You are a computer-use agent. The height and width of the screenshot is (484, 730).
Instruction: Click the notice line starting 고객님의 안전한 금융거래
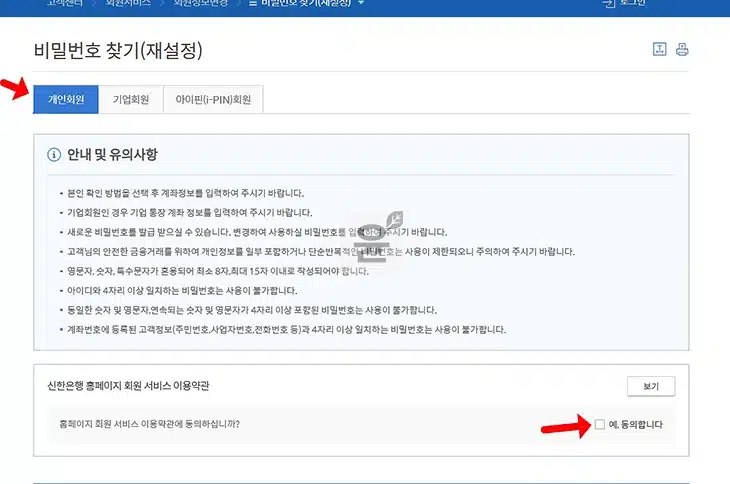[x=321, y=252]
